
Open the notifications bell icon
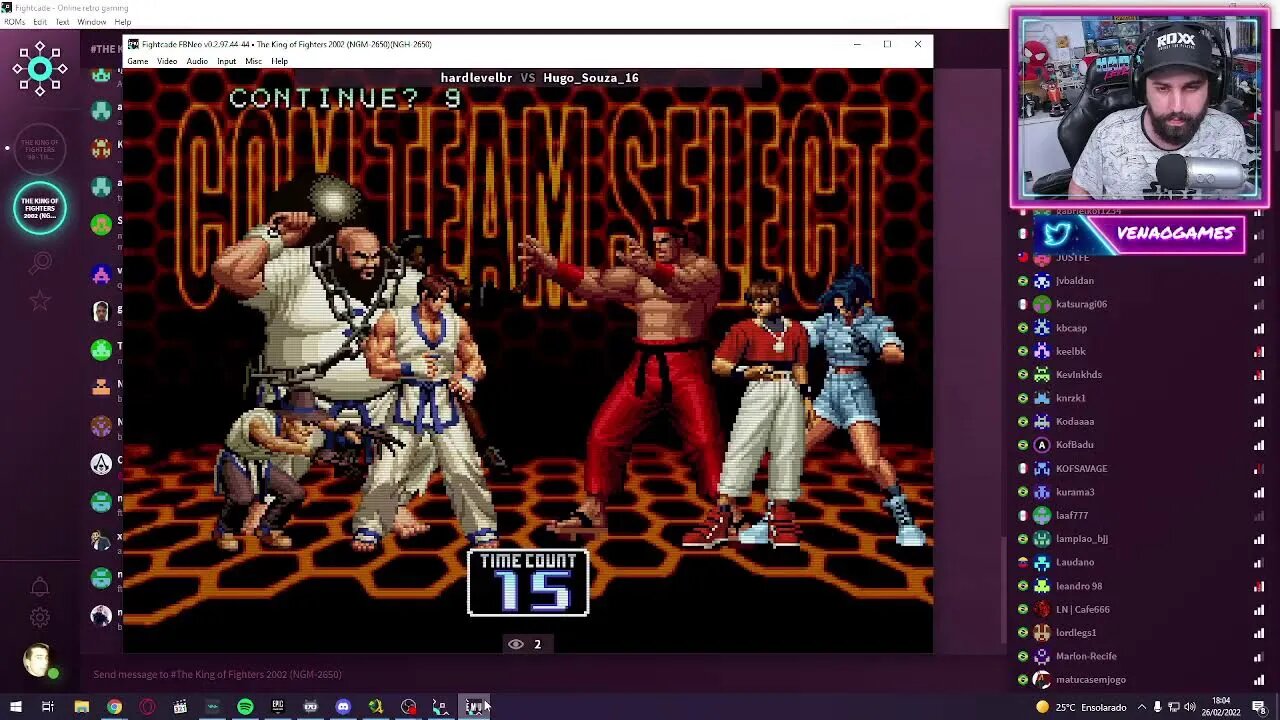pos(40,587)
